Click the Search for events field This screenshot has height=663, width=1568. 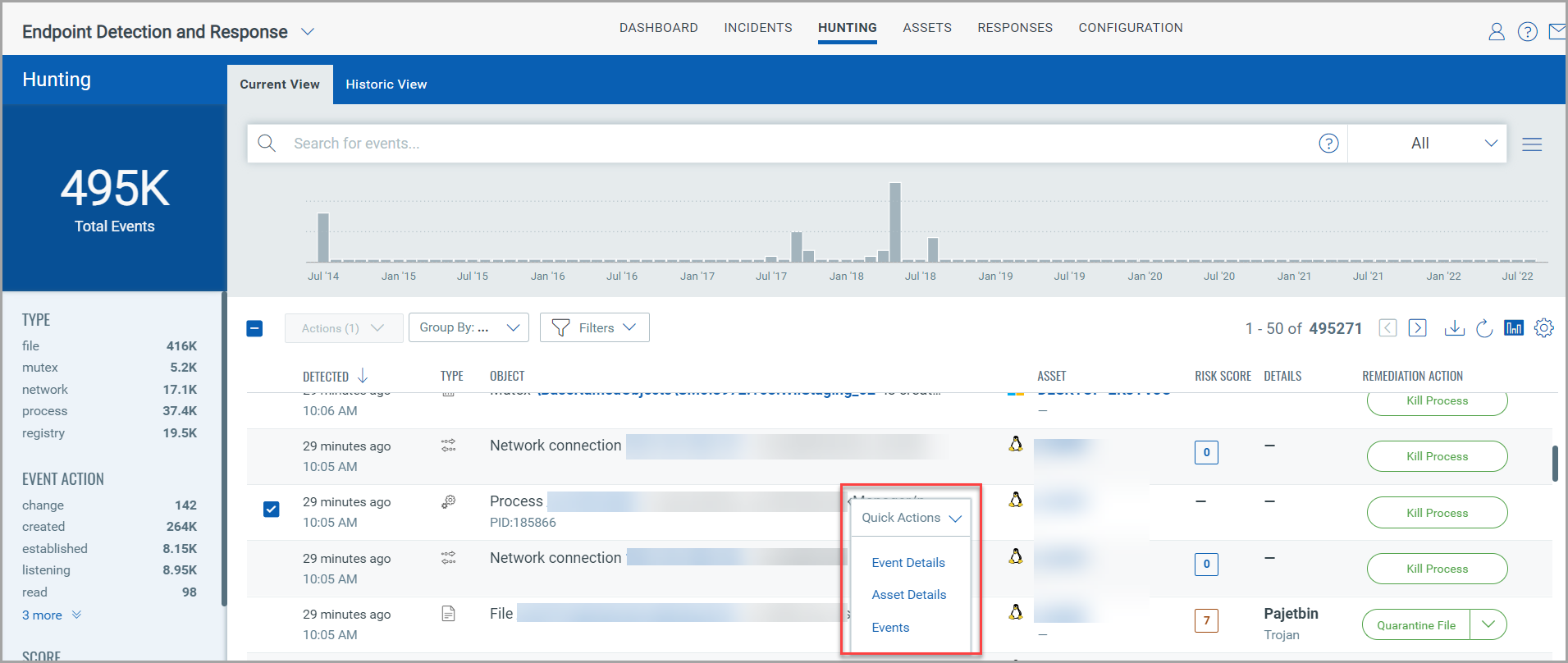[x=796, y=144]
